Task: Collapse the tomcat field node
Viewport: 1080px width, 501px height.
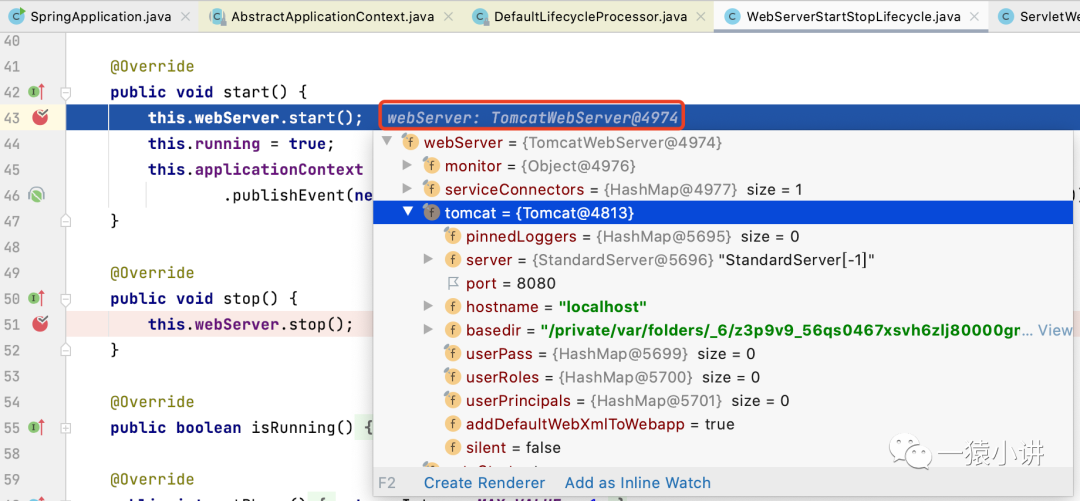Action: (409, 212)
